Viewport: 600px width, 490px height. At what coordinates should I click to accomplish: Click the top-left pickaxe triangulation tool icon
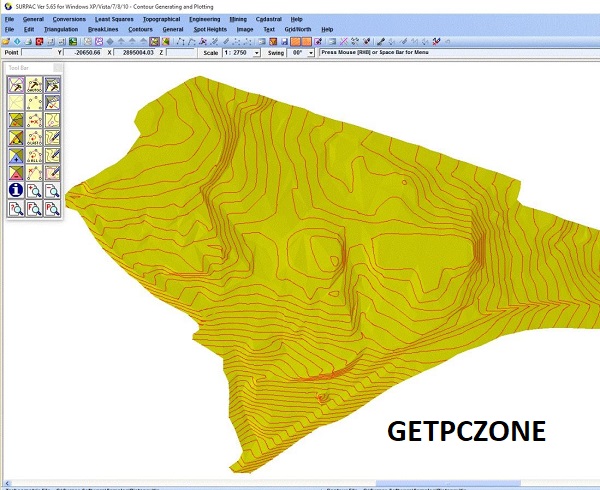point(16,84)
